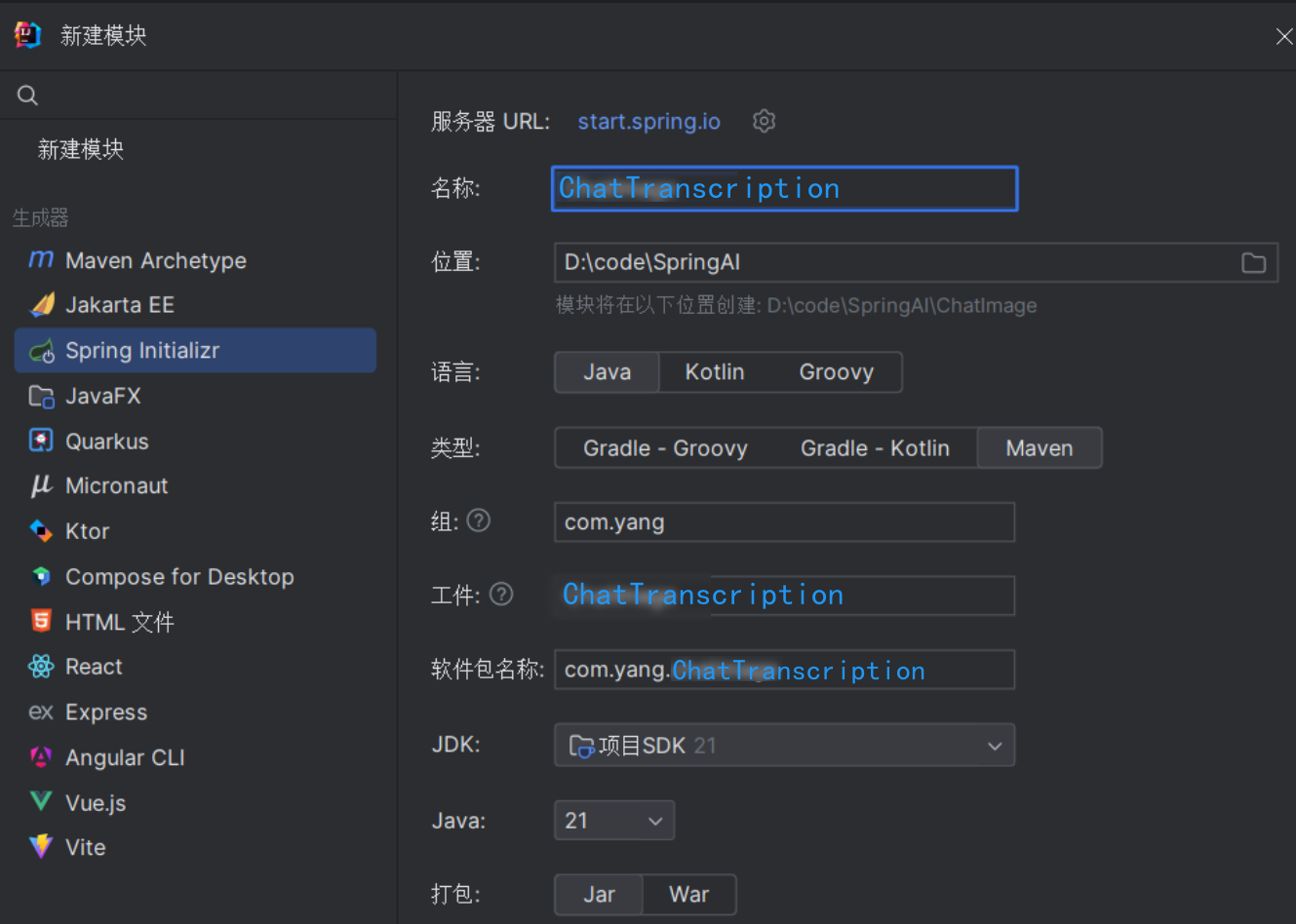Screen dimensions: 1296x924
Task: Select Kotlin as the language
Action: pos(715,372)
